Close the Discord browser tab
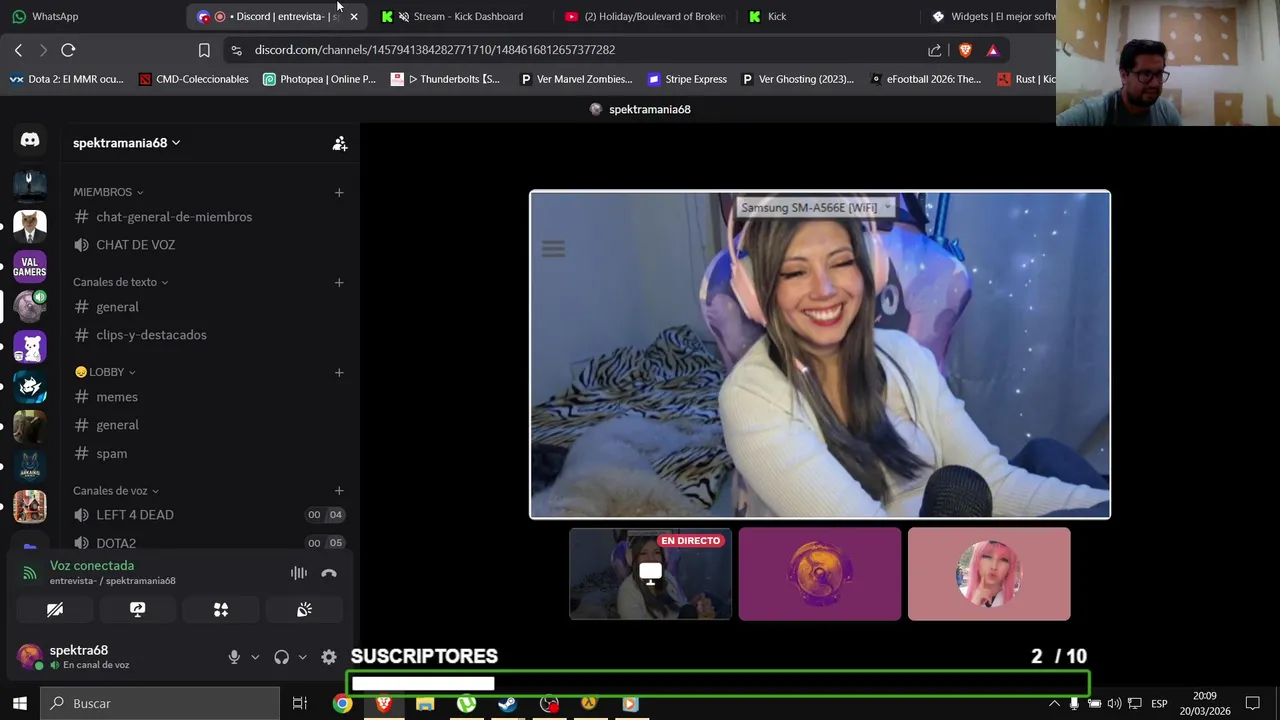This screenshot has width=1280, height=720. [x=353, y=16]
